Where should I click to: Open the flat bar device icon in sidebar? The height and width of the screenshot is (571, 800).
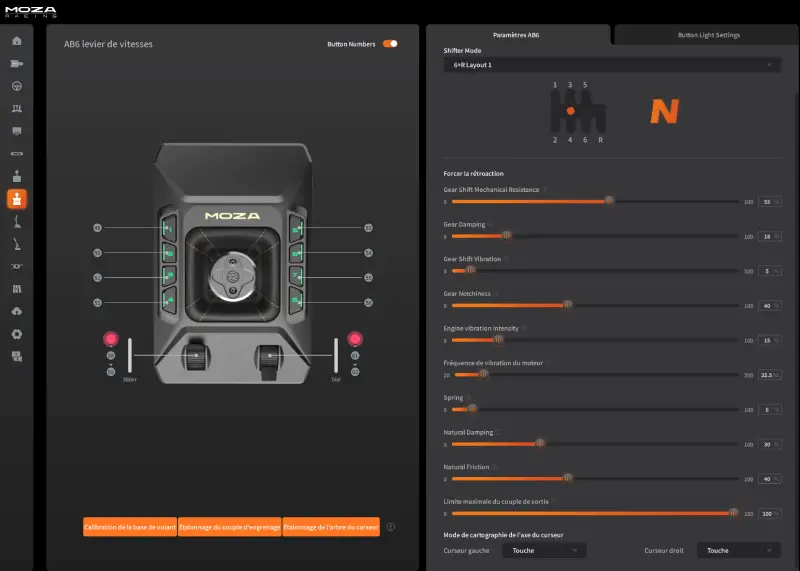pyautogui.click(x=17, y=154)
